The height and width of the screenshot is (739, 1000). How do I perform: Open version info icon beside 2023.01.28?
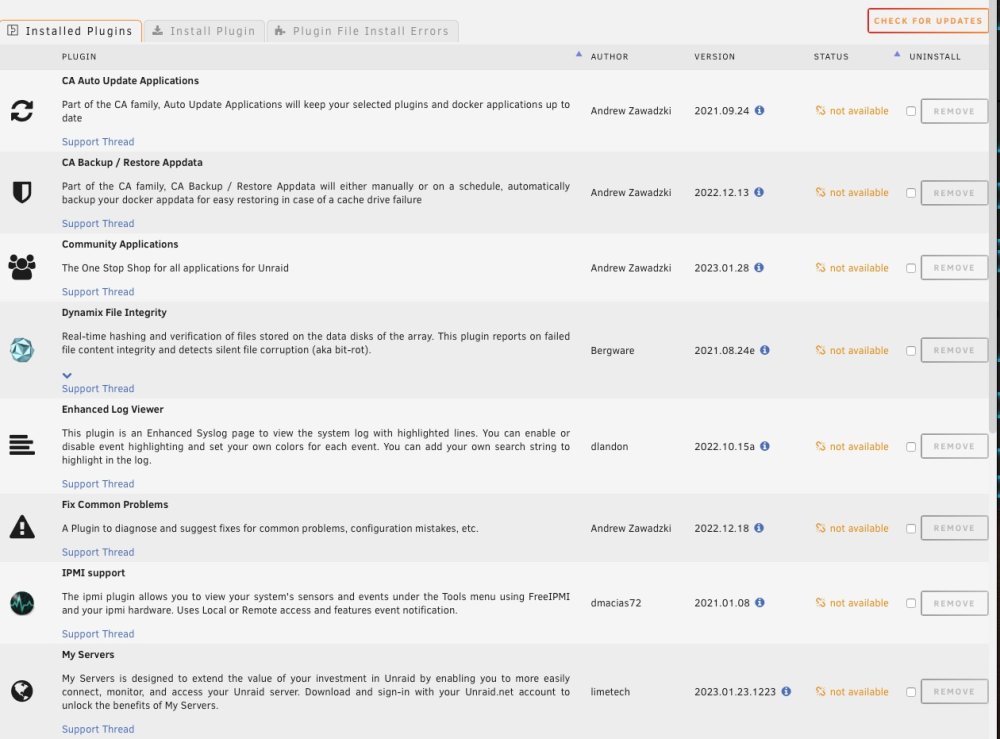(x=759, y=267)
